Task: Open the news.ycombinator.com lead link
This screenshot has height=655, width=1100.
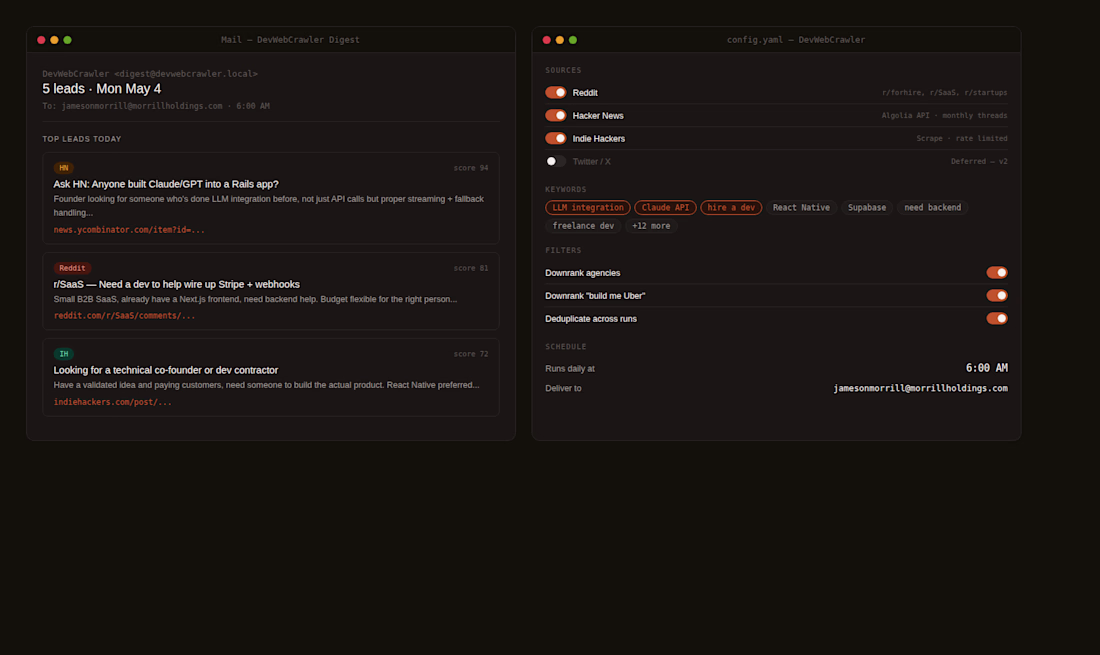Action: 129,230
